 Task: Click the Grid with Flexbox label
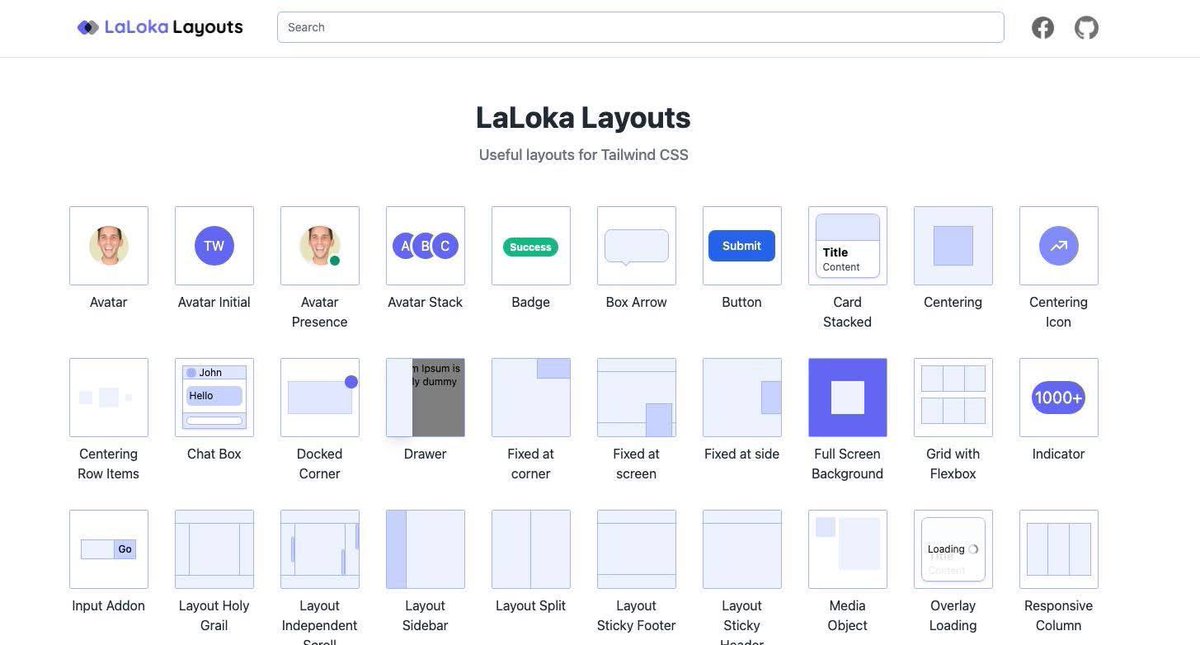(x=953, y=464)
